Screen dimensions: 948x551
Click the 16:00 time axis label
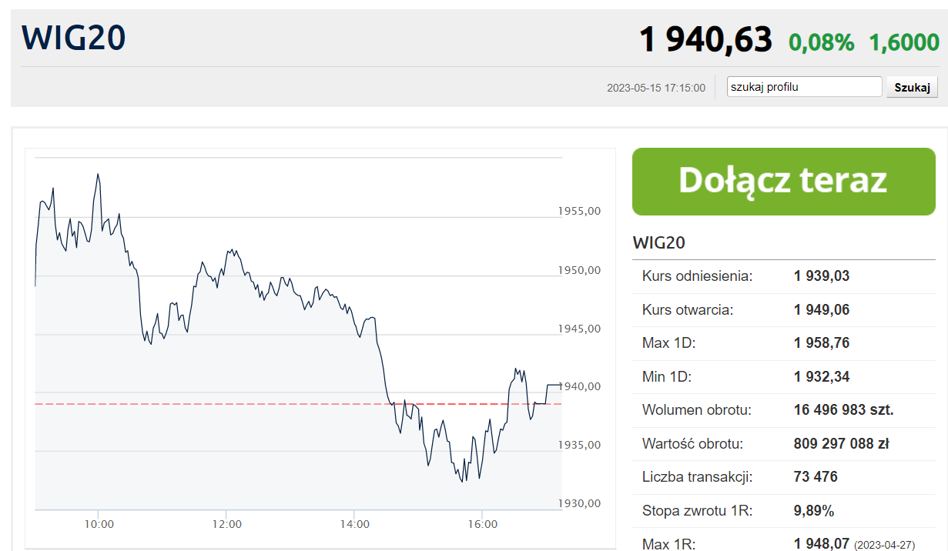(x=482, y=524)
